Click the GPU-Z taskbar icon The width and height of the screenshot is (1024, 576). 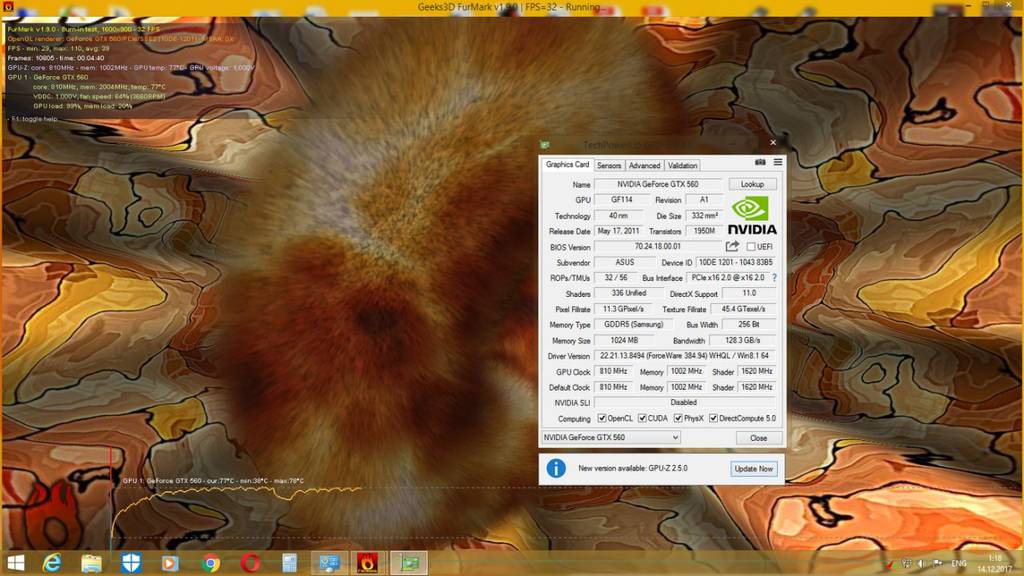click(408, 563)
